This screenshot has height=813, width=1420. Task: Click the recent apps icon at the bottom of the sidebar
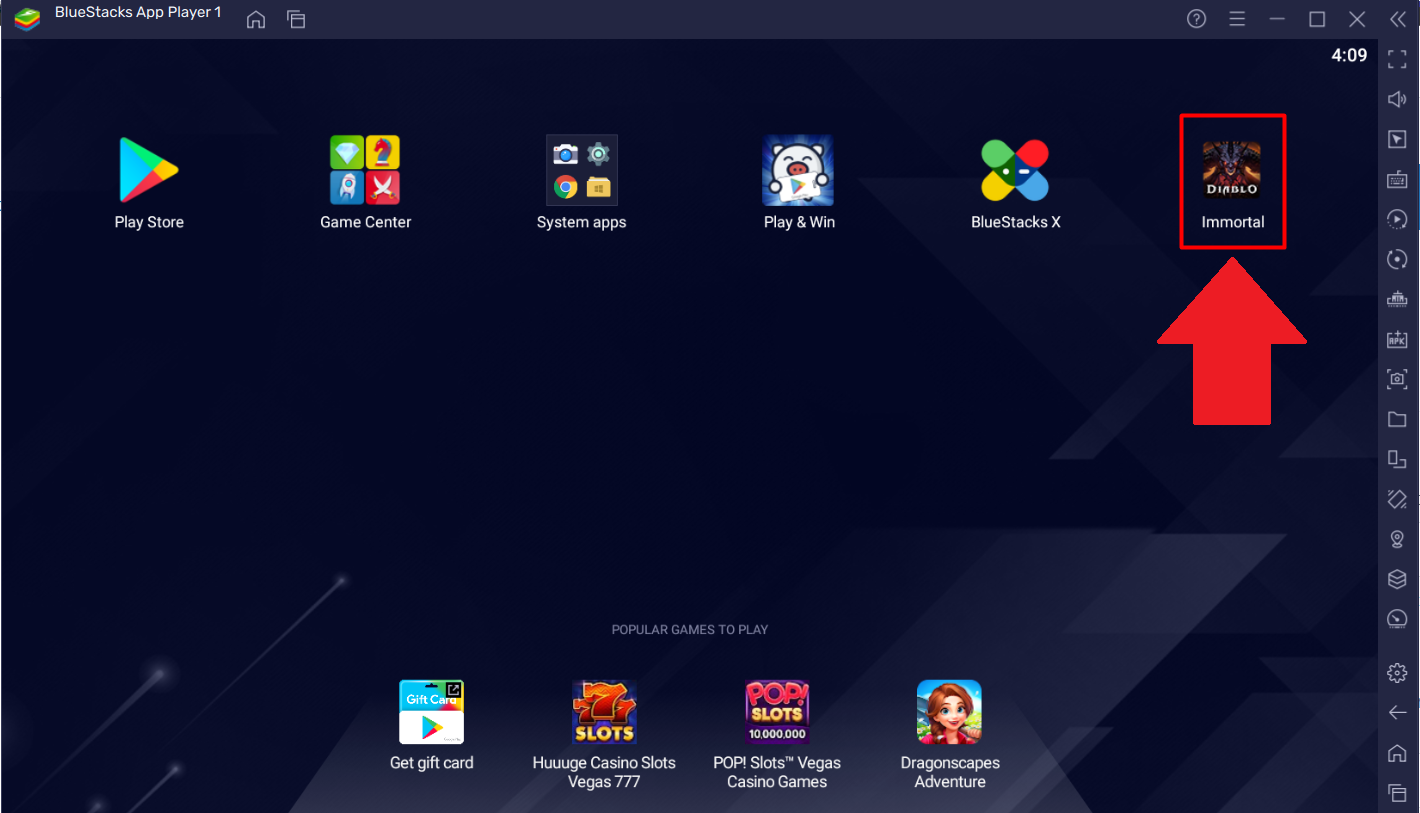click(x=1397, y=793)
